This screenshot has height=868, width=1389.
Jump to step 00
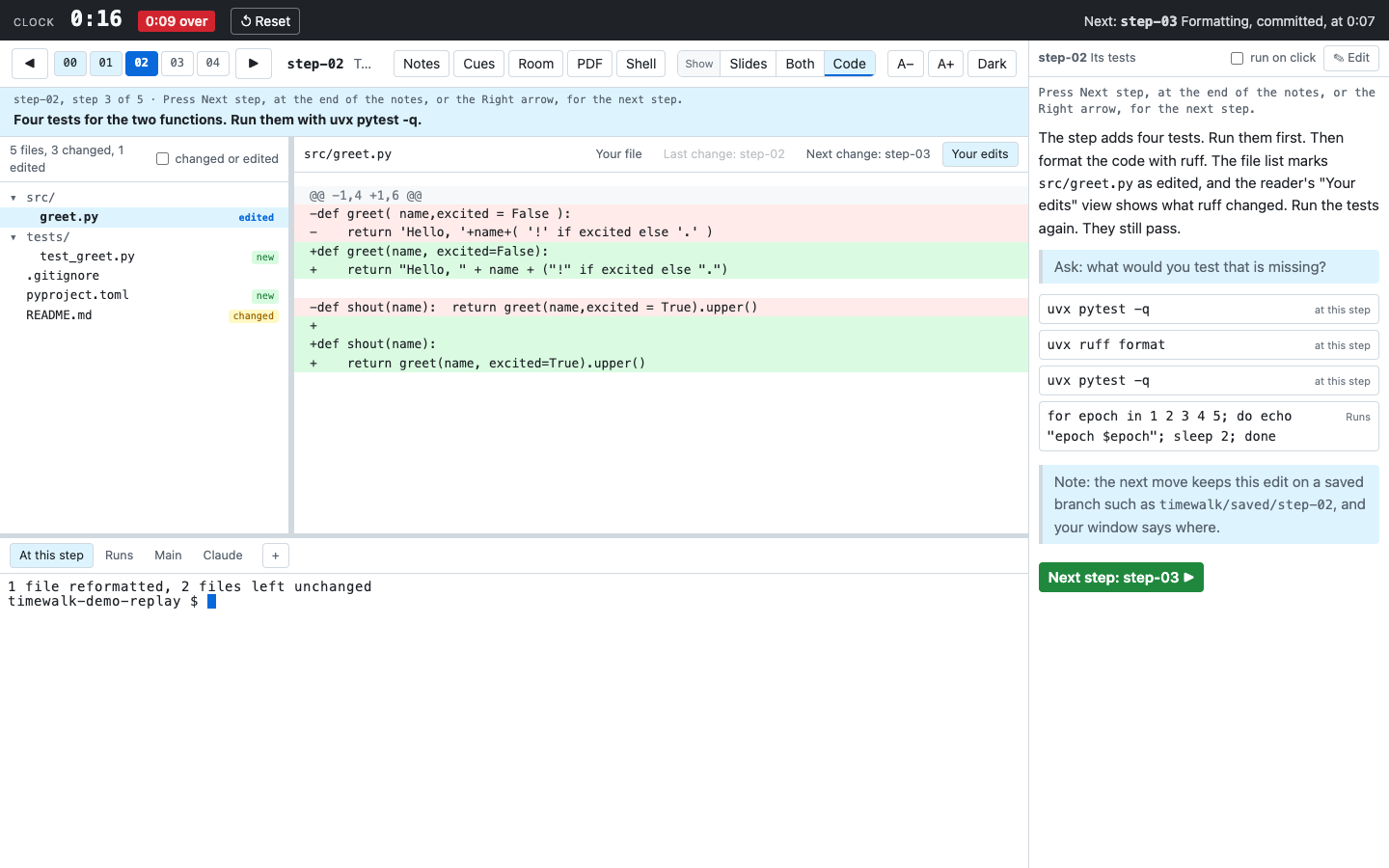coord(70,64)
